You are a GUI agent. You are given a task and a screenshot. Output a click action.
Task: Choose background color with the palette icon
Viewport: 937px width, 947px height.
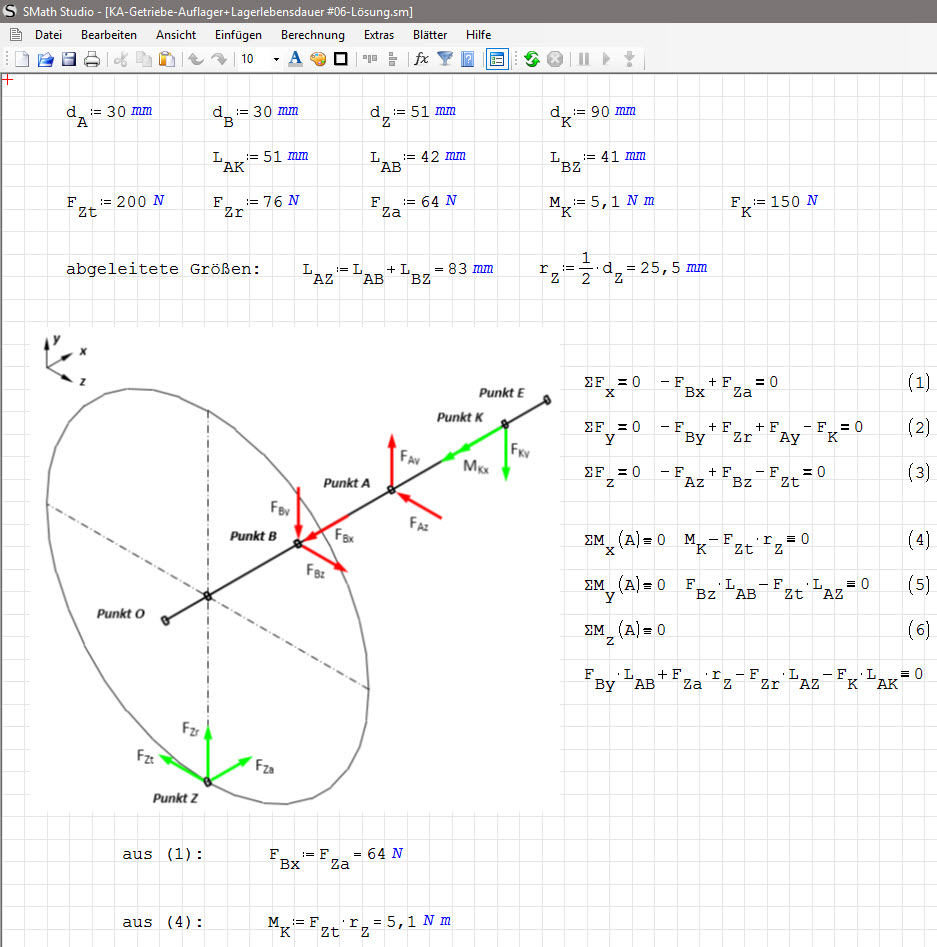[x=318, y=59]
